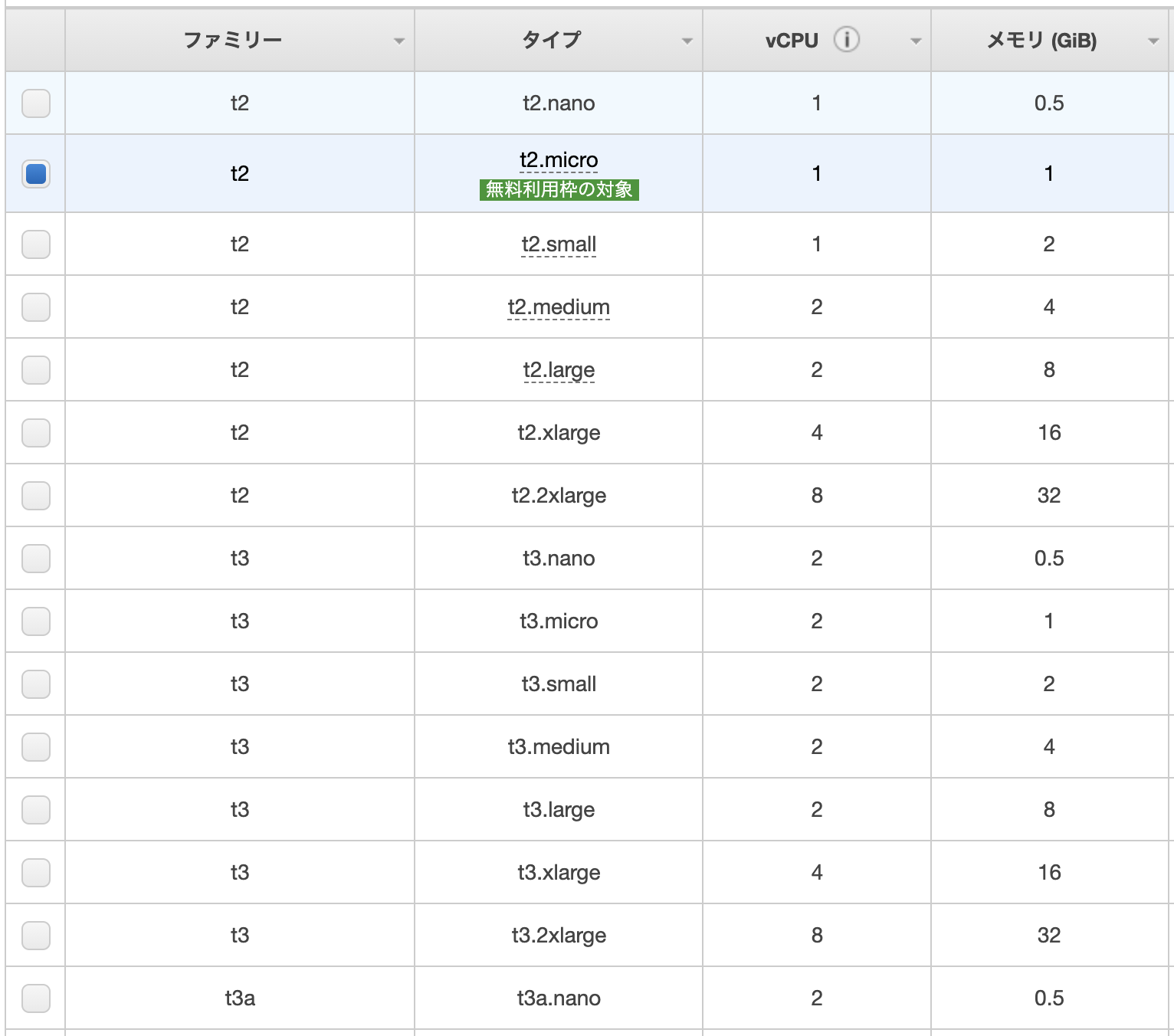This screenshot has width=1174, height=1036.
Task: Click the vCPU column header label
Action: [x=792, y=41]
